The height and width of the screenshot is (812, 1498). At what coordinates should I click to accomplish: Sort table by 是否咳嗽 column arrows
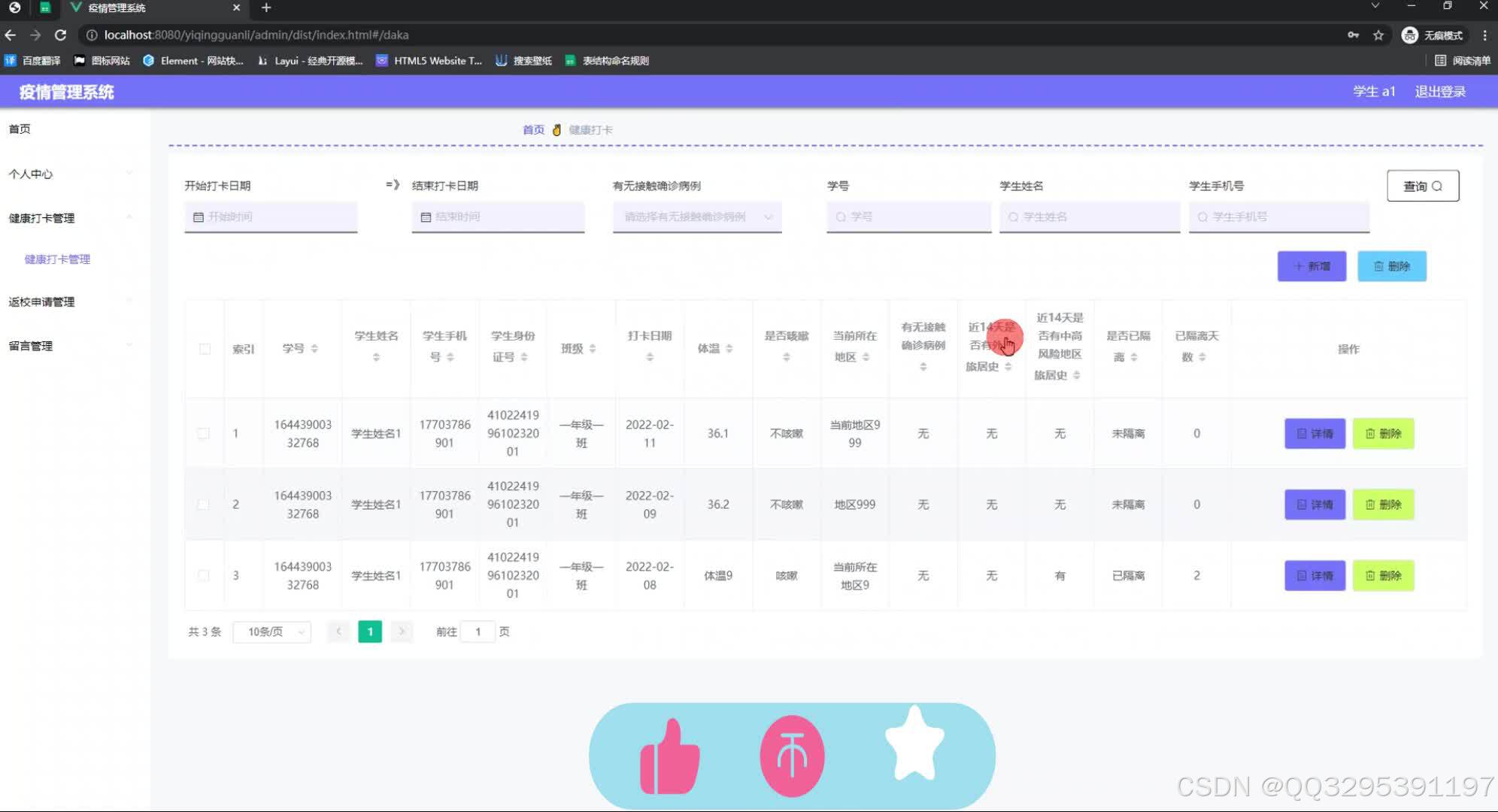(x=786, y=357)
